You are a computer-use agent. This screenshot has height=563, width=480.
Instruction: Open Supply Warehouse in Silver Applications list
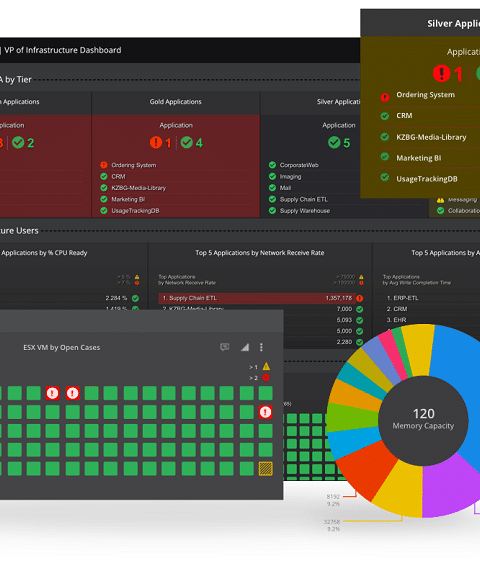click(305, 211)
